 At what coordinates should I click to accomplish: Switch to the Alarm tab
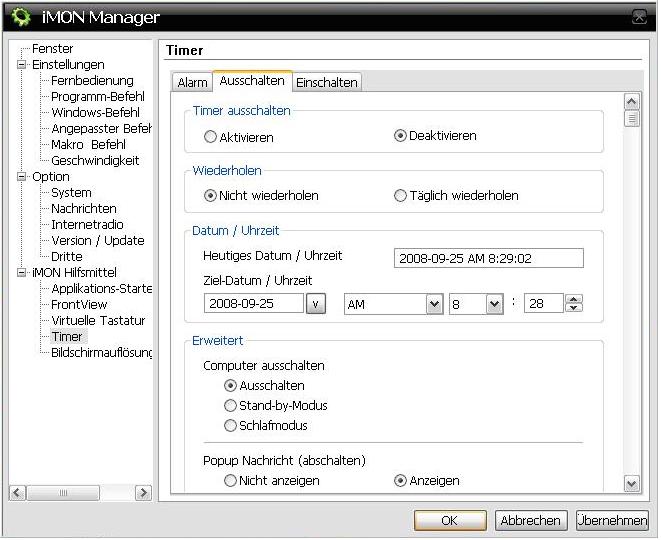(x=192, y=82)
